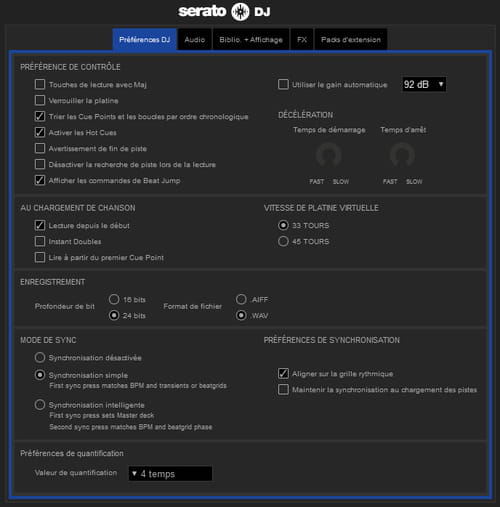Click the AU CHARGEMENT DE CHANSON heading
500x507 pixels.
(78, 208)
